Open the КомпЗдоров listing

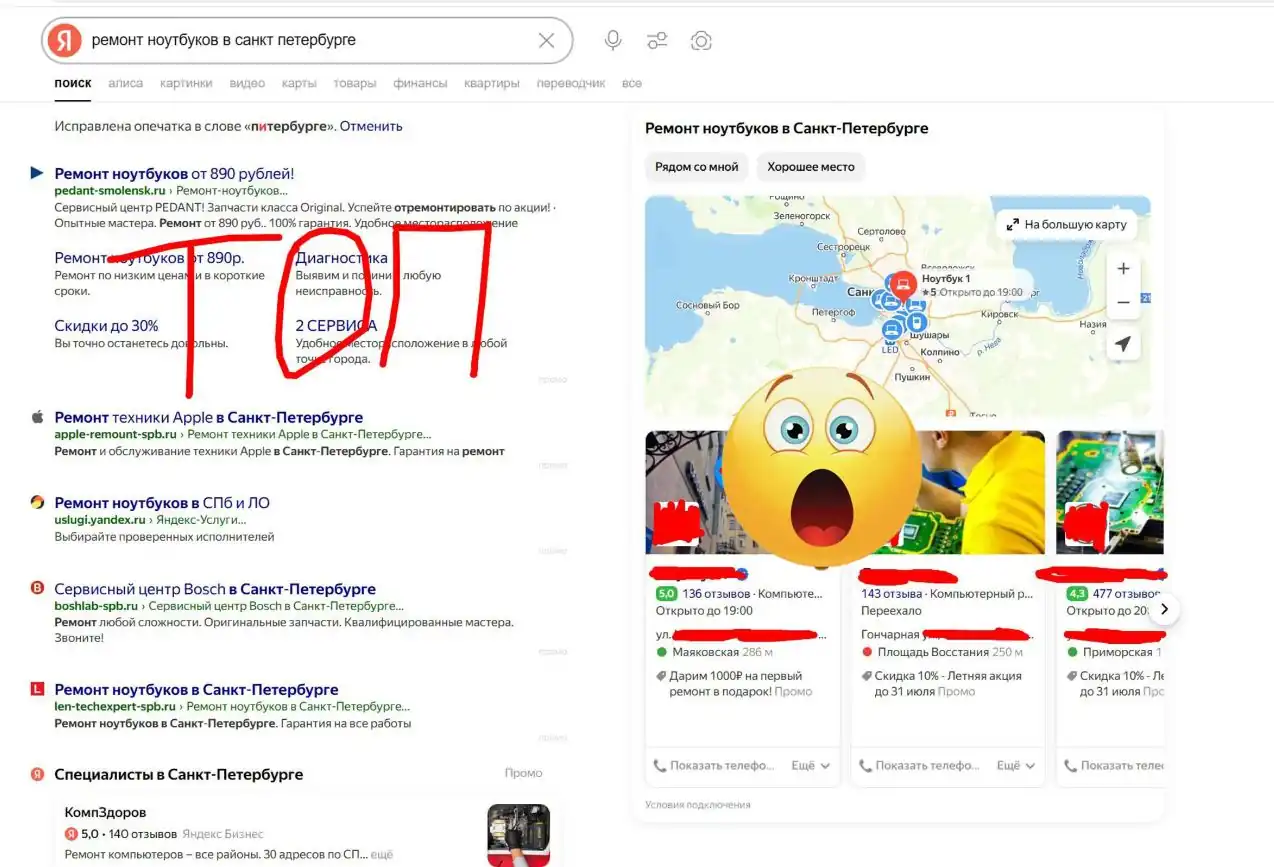(x=105, y=813)
